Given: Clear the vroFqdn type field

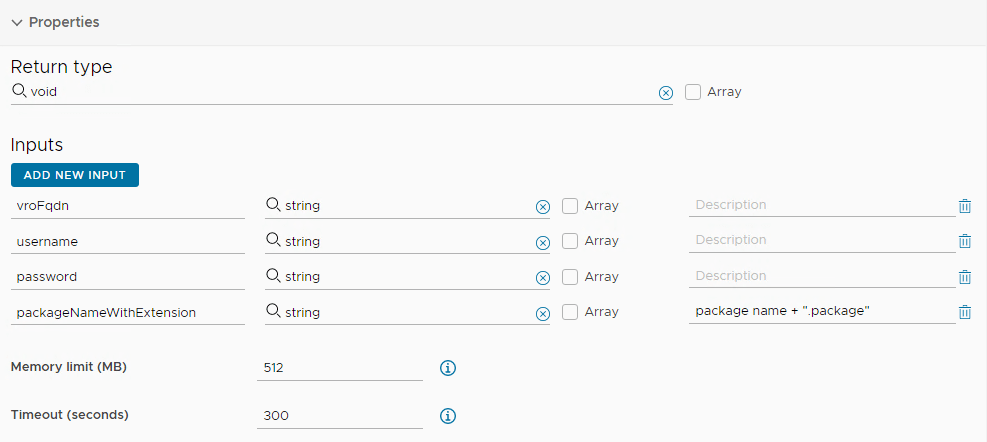Looking at the screenshot, I should click(542, 206).
